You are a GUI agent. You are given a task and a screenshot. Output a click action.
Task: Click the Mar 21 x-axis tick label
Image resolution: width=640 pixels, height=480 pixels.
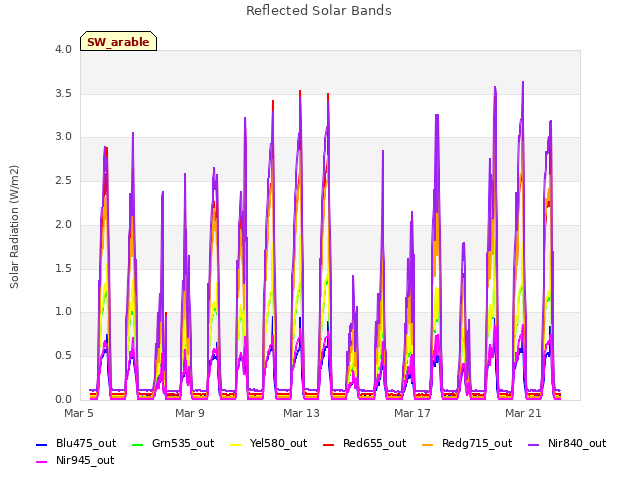(523, 413)
